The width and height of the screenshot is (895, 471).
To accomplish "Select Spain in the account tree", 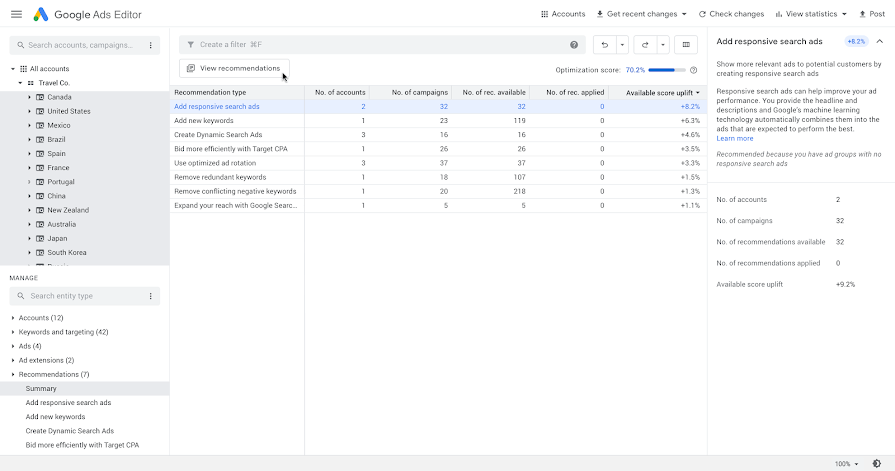I will pos(57,154).
